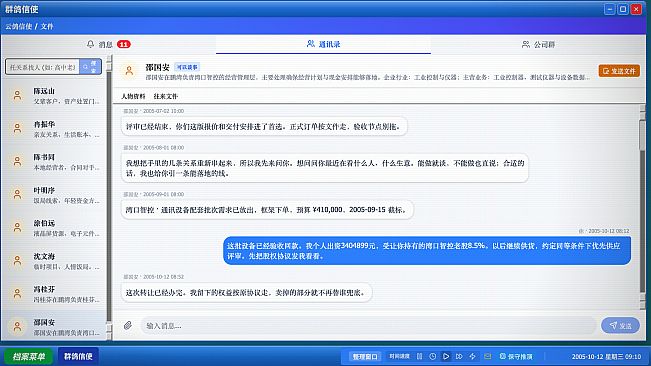Click the message with budget ¥410,000
The image size is (651, 366).
(267, 210)
